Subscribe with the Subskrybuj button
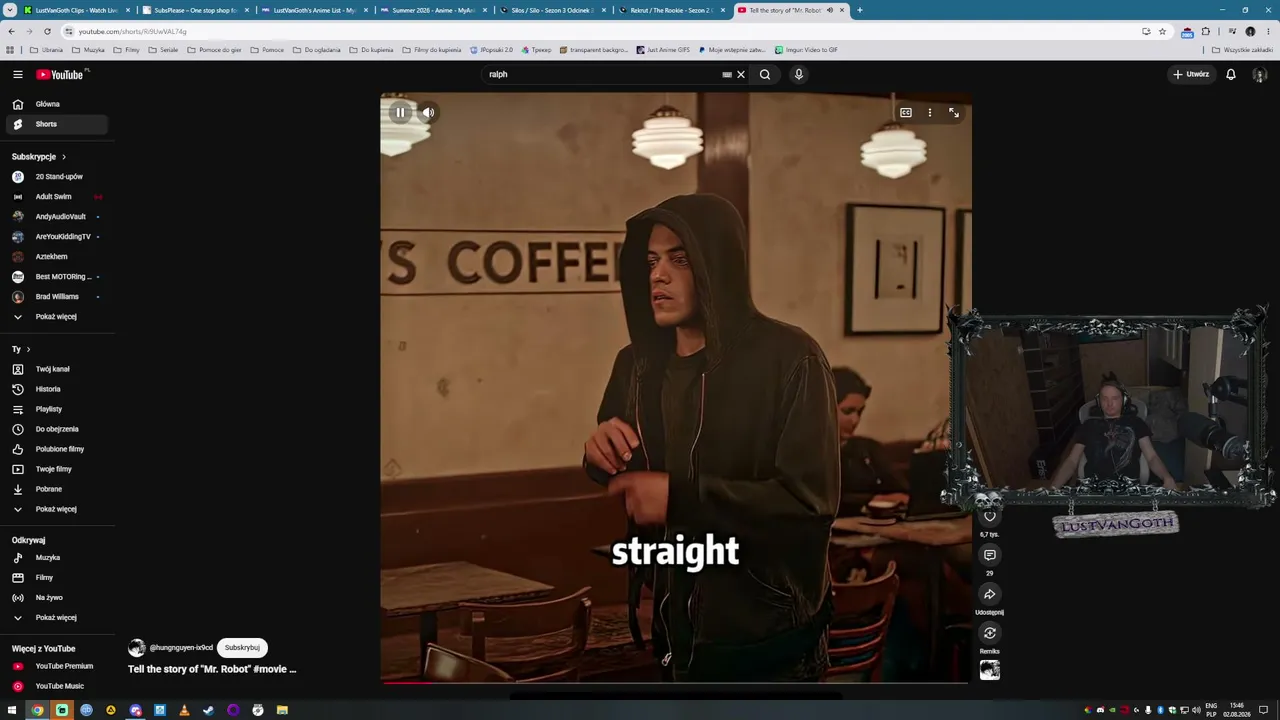The height and width of the screenshot is (720, 1280). point(242,647)
